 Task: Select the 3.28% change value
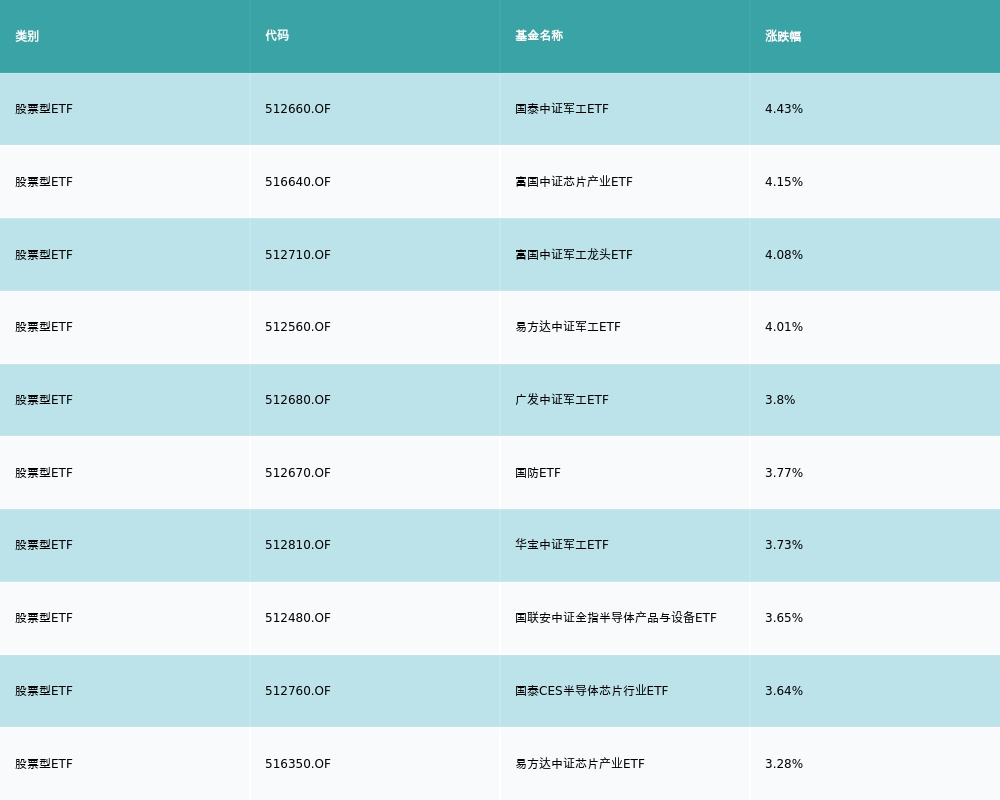click(784, 764)
